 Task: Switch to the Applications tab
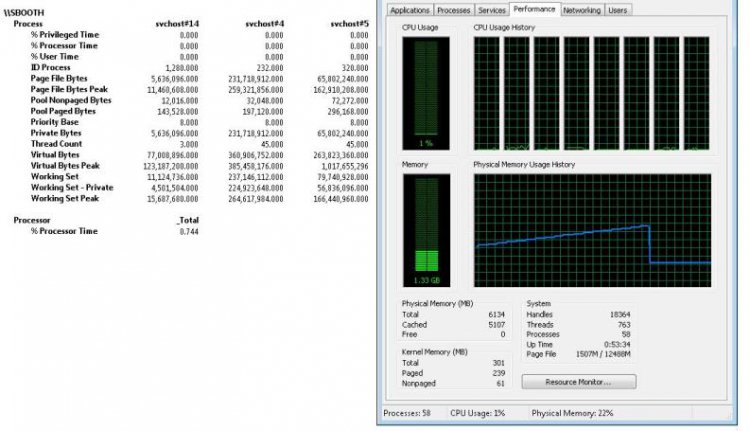pyautogui.click(x=409, y=10)
